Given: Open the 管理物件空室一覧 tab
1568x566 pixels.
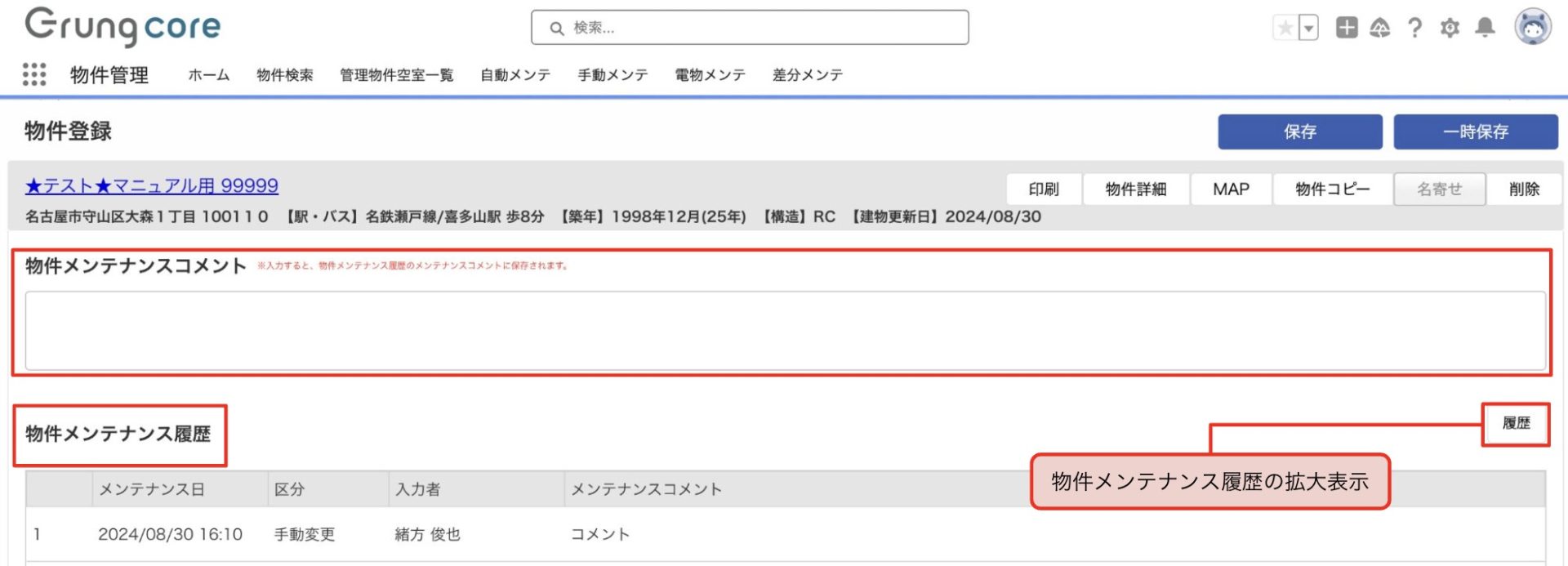Looking at the screenshot, I should tap(396, 75).
